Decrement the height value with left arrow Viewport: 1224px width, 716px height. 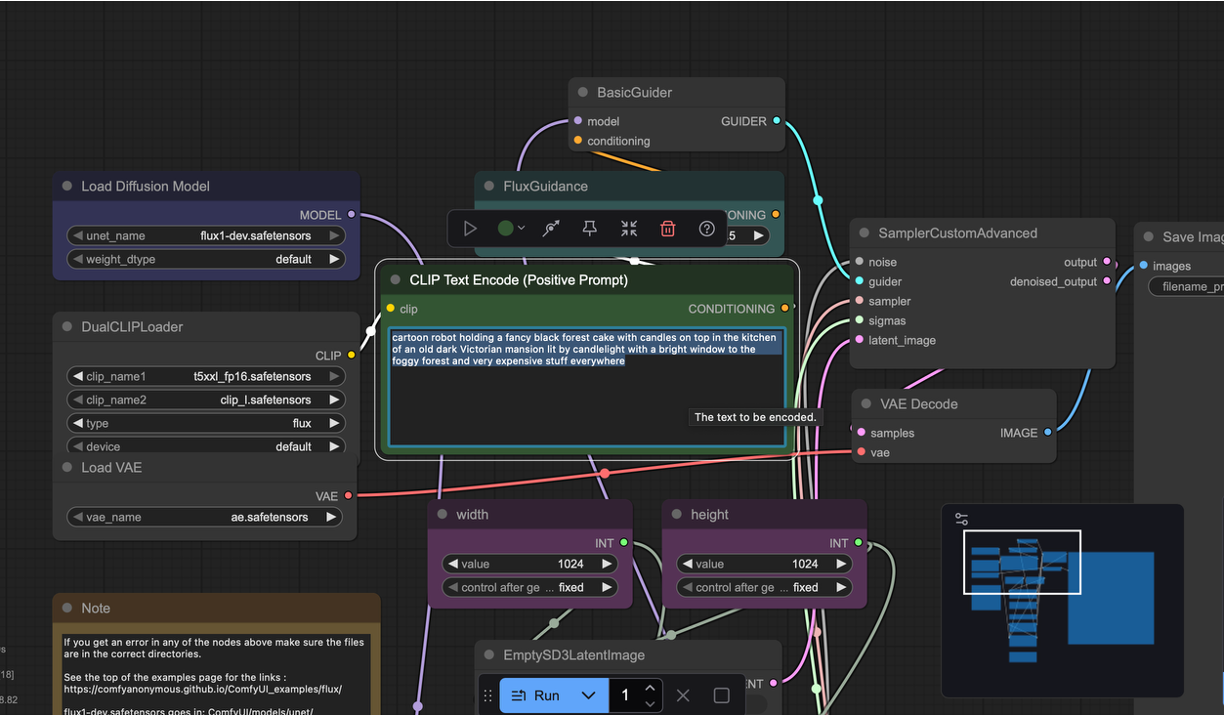coord(687,564)
